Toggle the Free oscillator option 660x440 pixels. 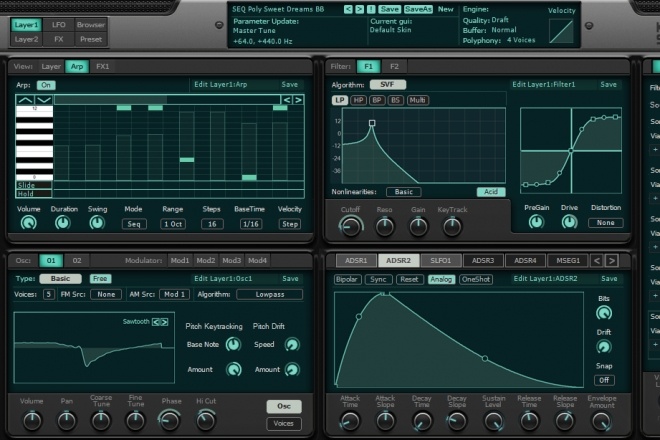(x=100, y=279)
